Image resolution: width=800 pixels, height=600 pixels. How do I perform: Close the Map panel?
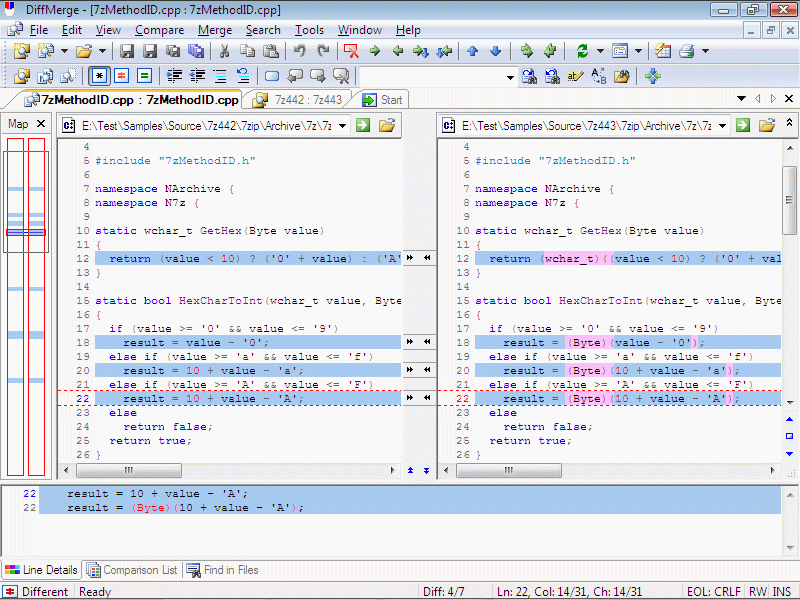(41, 124)
